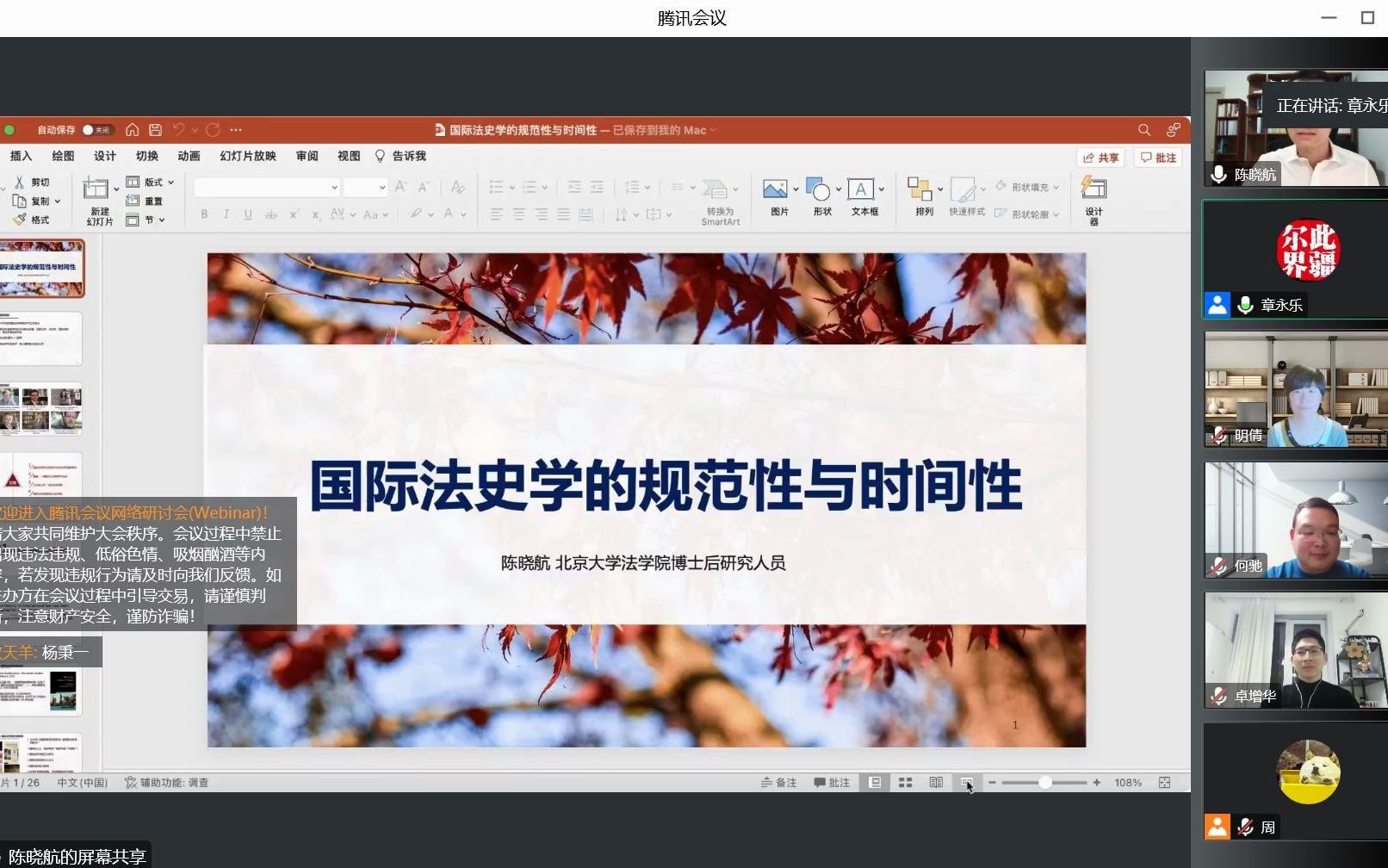Click the collaboration people icon in title bar
Screen dimensions: 1388x868
coord(1173,130)
